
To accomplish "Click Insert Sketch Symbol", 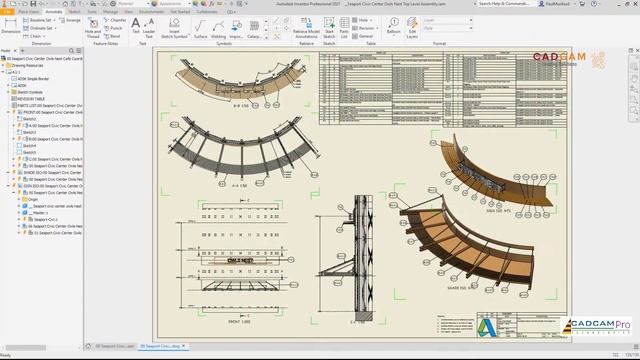I will click(174, 28).
